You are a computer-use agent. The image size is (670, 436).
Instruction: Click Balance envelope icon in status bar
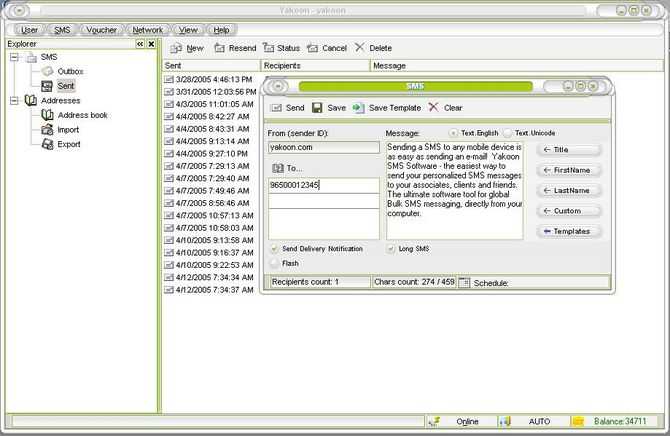(577, 421)
